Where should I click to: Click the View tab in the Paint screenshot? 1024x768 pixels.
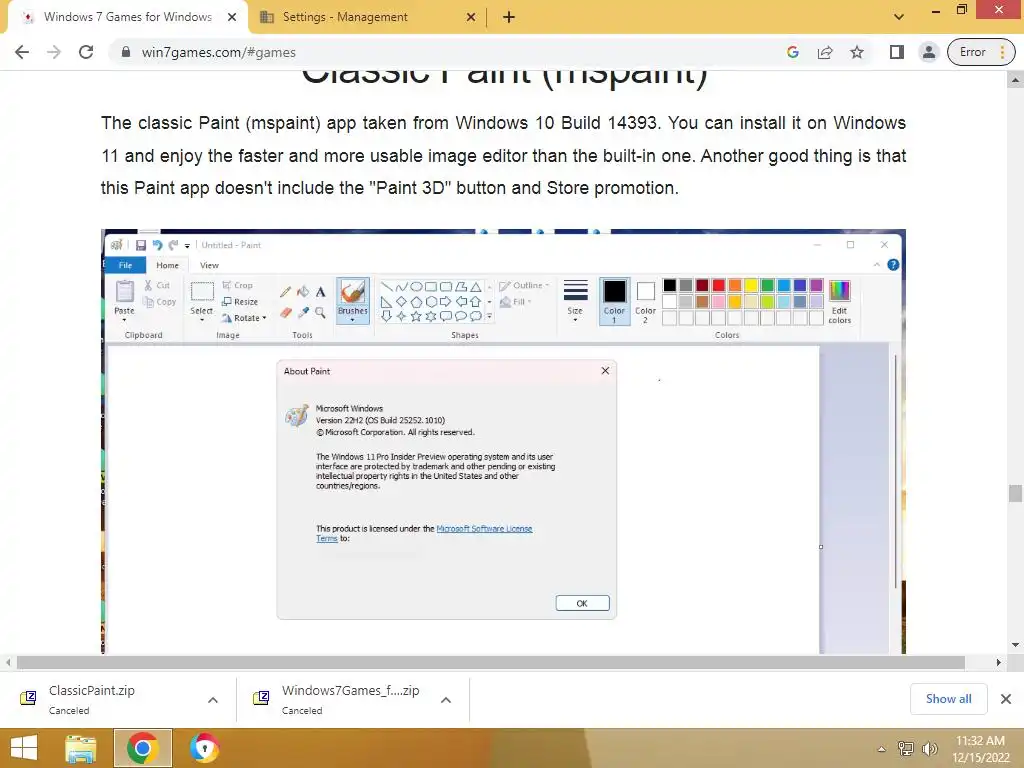pos(209,265)
